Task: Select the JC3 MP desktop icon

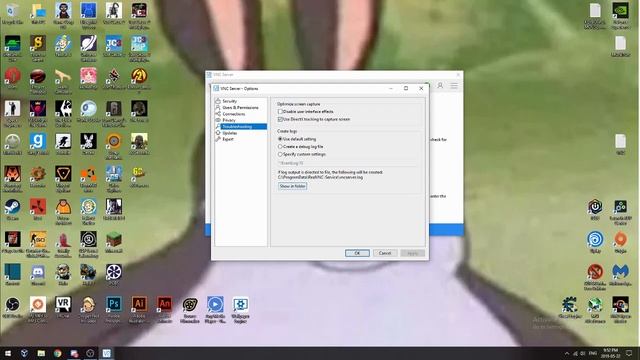Action: point(139,48)
